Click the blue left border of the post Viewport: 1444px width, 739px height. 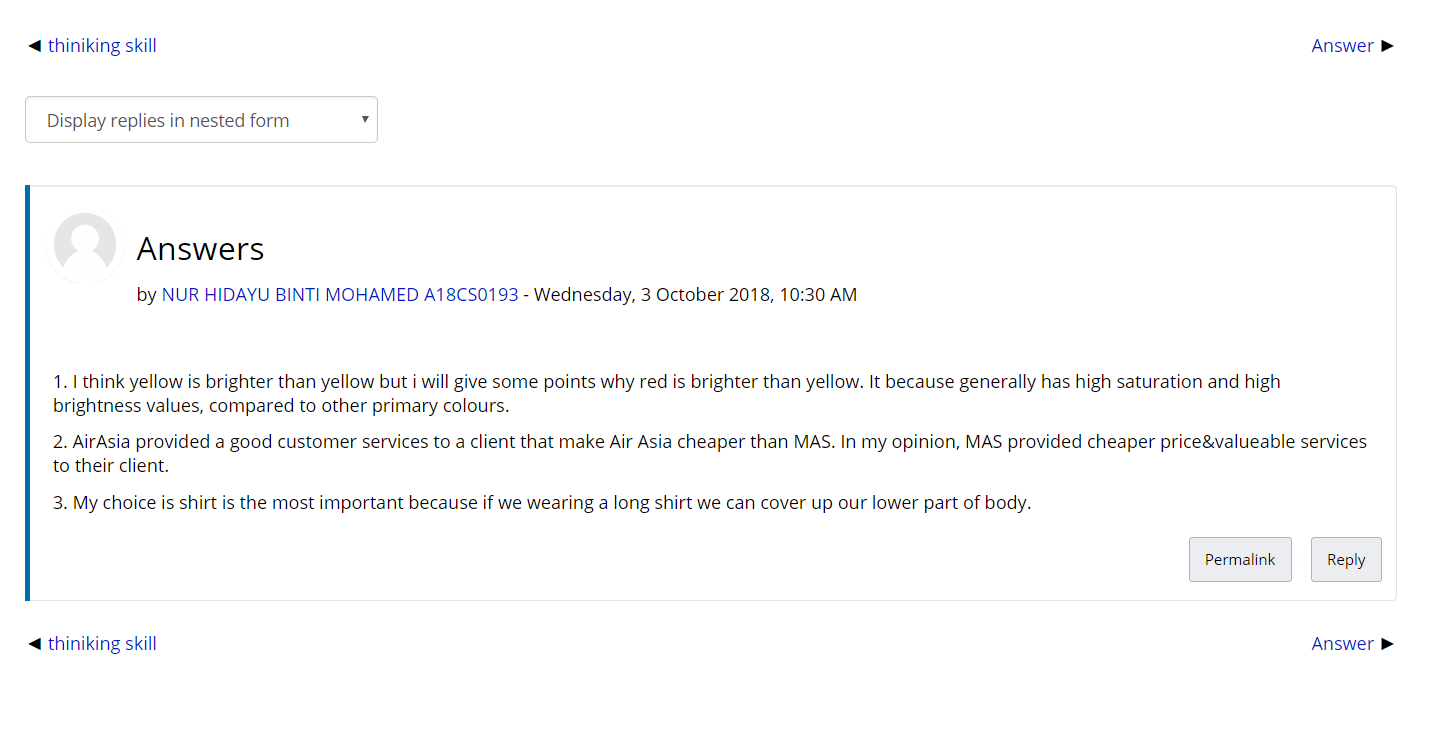coord(27,393)
